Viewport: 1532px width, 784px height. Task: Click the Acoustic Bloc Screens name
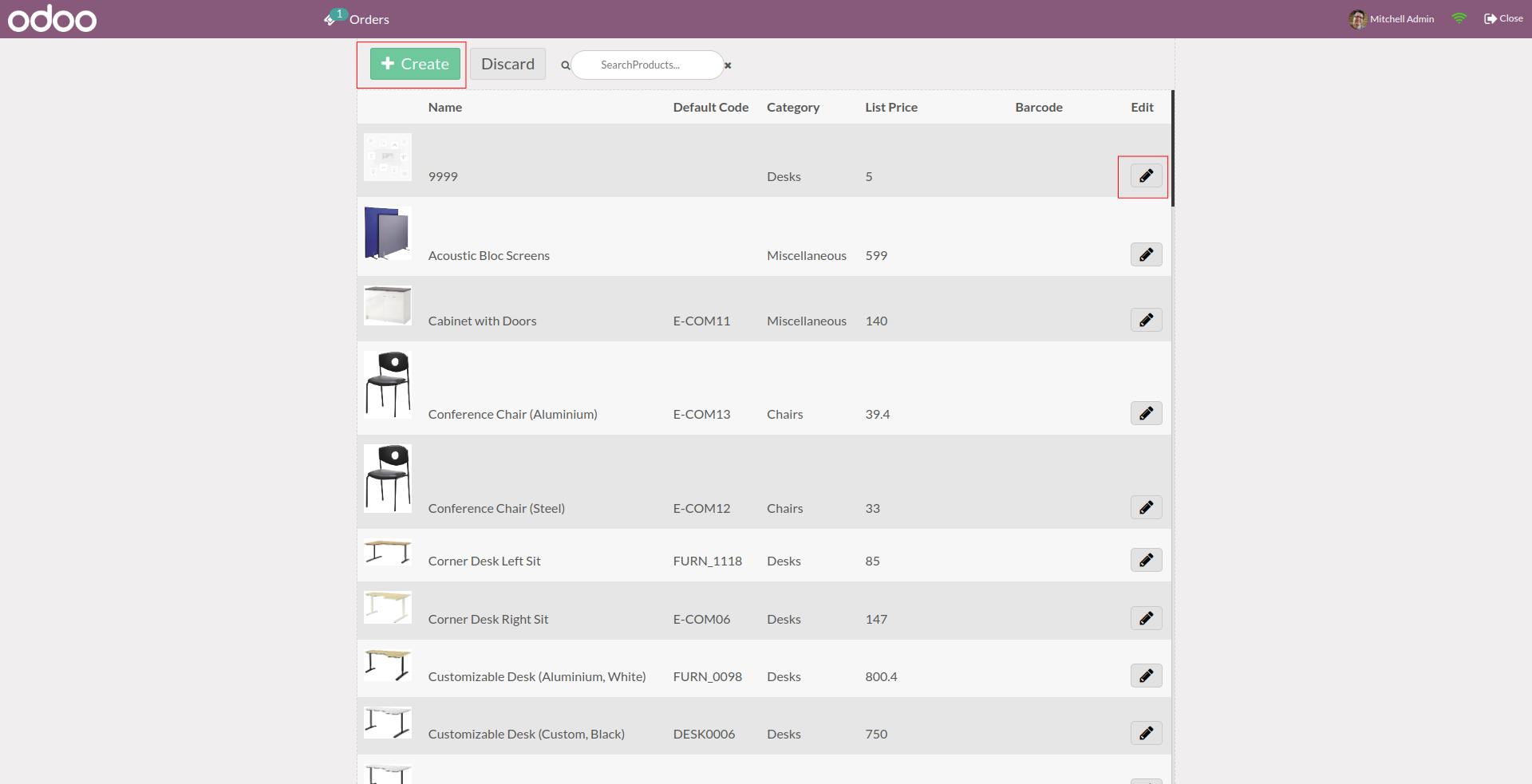click(x=489, y=256)
